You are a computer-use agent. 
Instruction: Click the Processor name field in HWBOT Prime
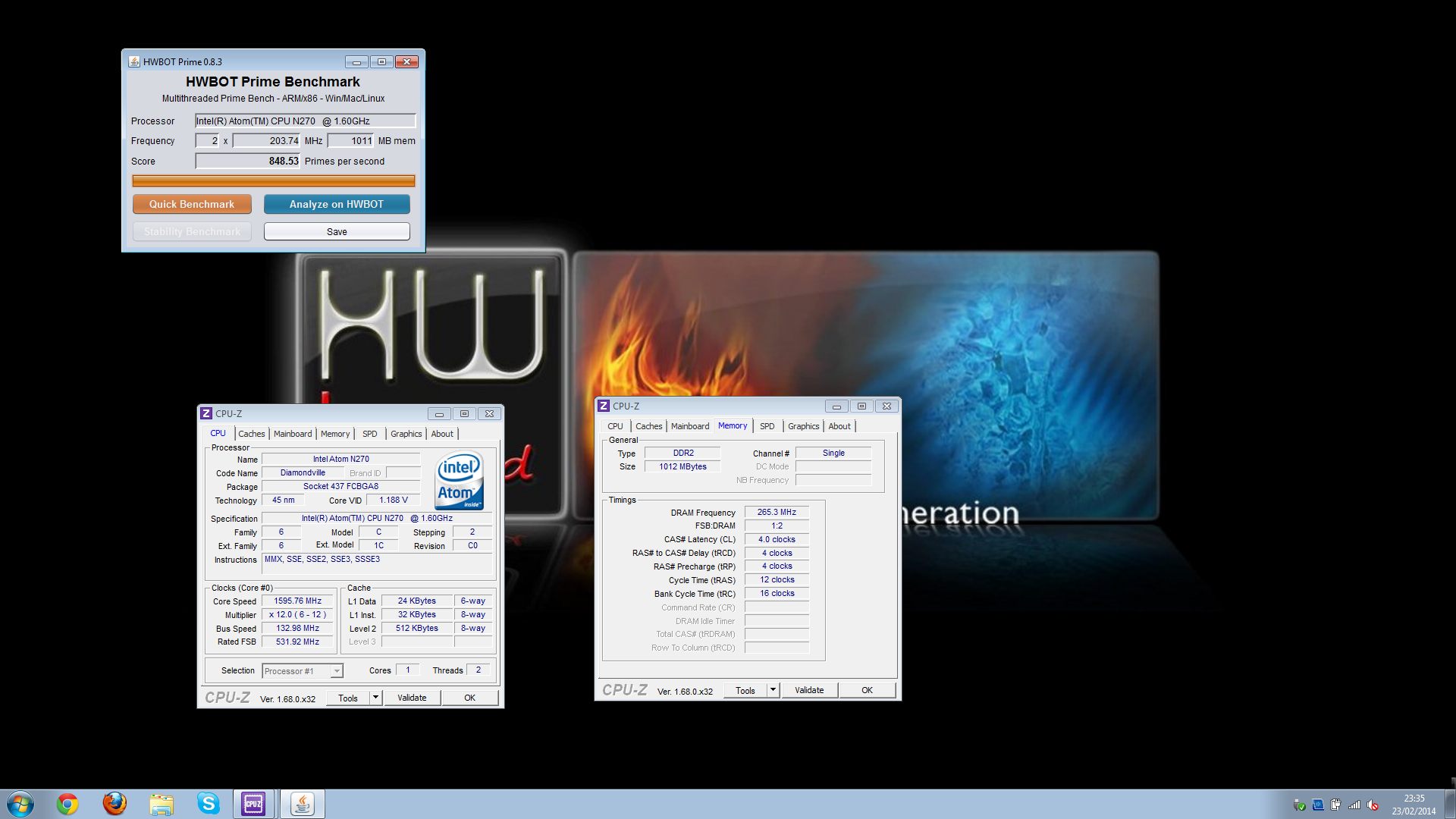tap(305, 121)
